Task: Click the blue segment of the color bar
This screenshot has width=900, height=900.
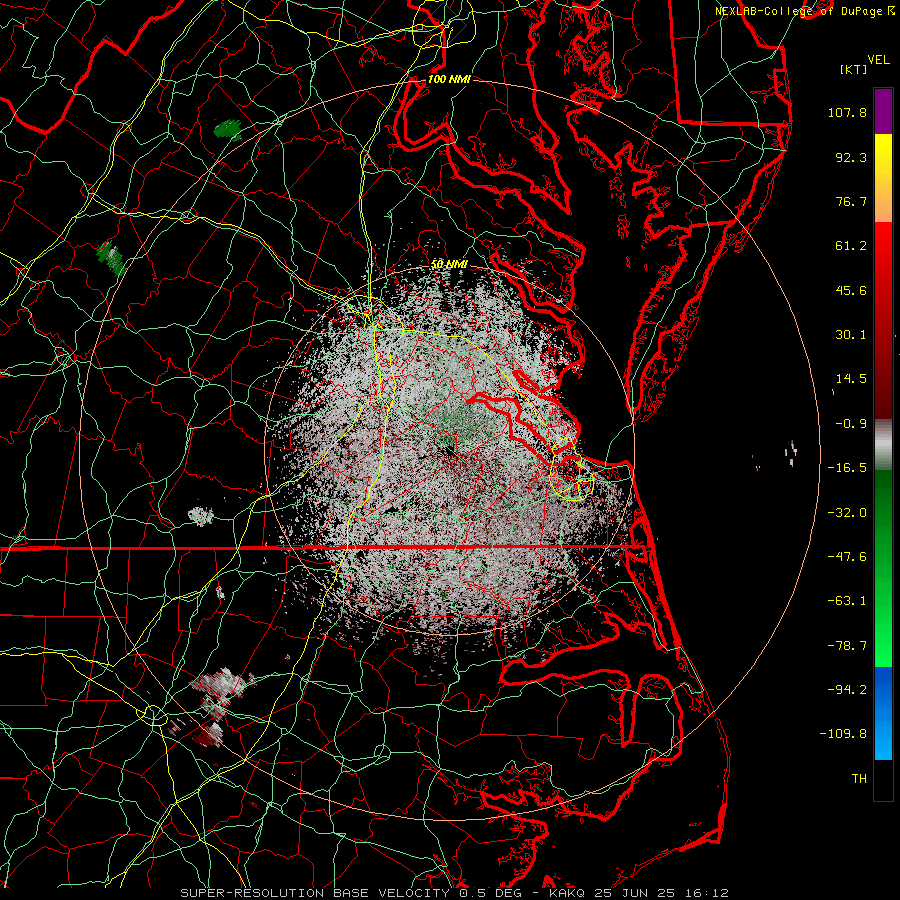Action: [x=883, y=713]
